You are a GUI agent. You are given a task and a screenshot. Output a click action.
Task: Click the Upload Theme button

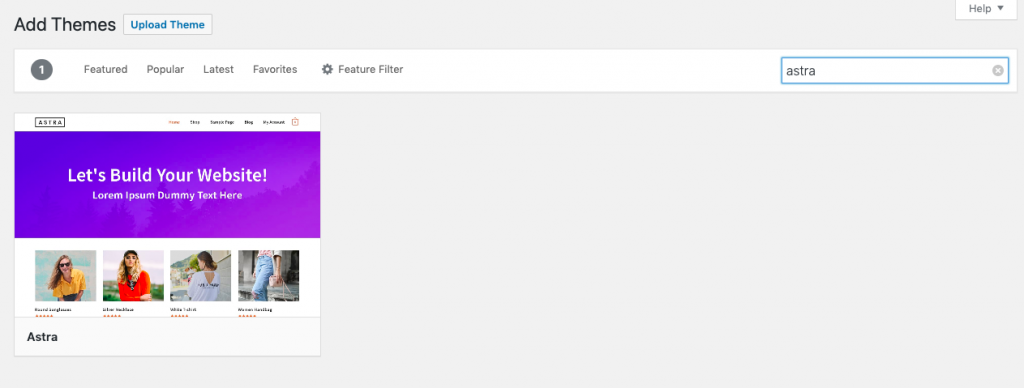click(x=168, y=25)
